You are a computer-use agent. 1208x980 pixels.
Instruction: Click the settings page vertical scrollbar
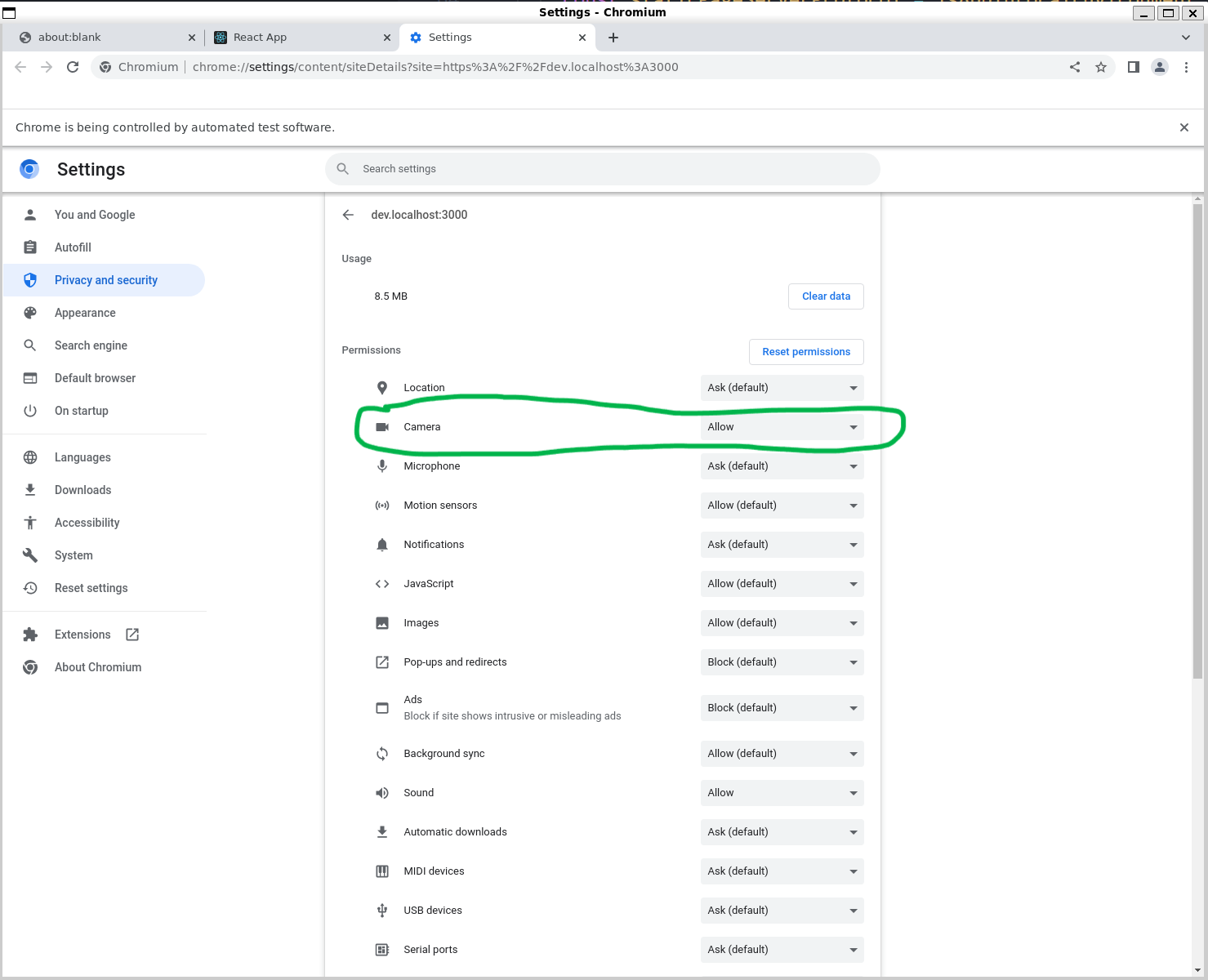1197,441
